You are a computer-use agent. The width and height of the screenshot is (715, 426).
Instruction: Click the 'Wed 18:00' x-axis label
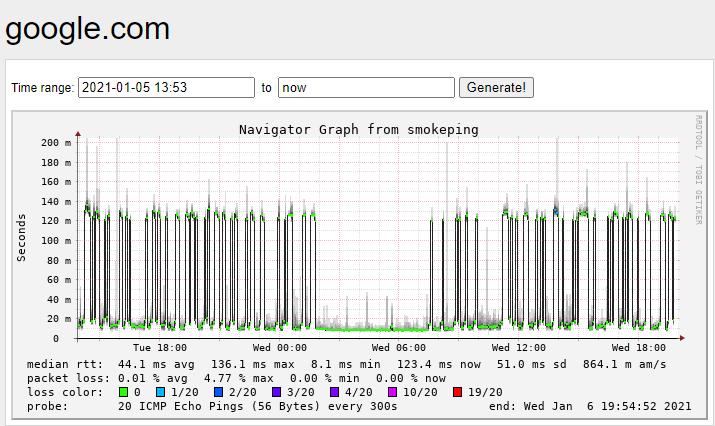tap(638, 348)
